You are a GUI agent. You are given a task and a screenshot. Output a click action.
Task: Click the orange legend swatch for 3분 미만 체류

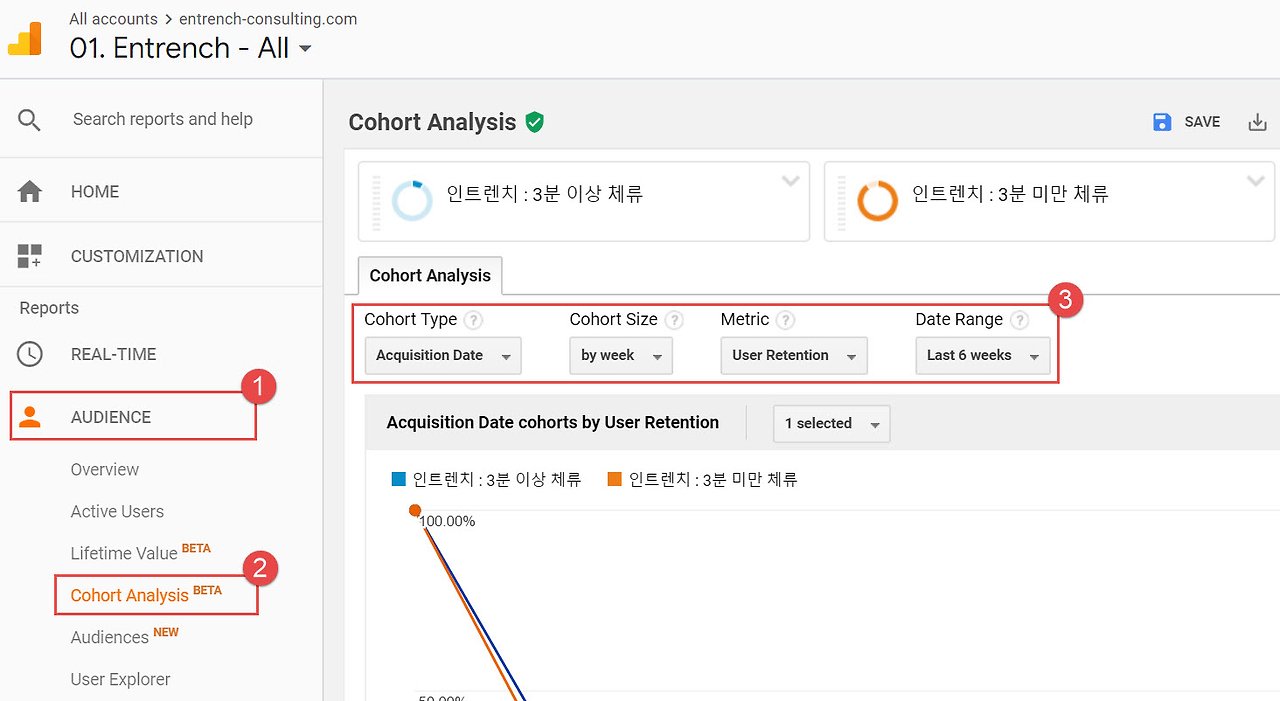tap(615, 480)
